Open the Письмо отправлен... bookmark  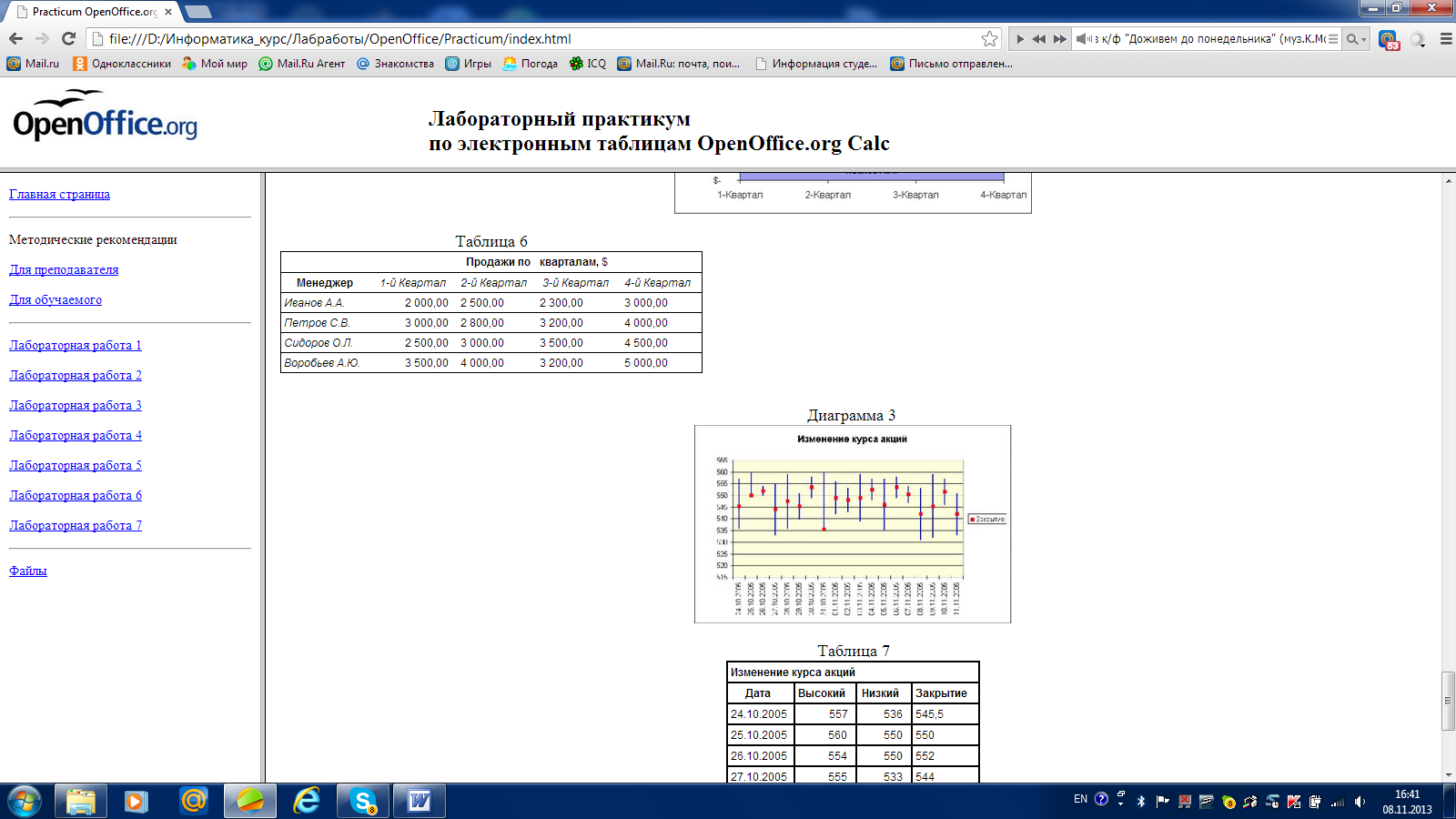tap(951, 64)
